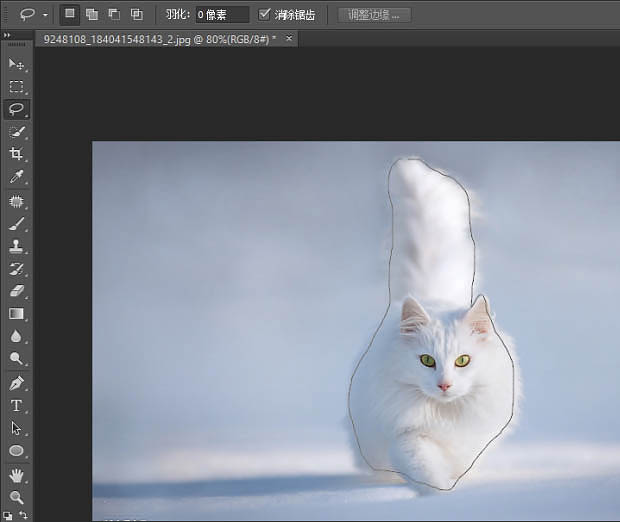Choose the Horizontal Type tool
The image size is (620, 522).
(16, 405)
